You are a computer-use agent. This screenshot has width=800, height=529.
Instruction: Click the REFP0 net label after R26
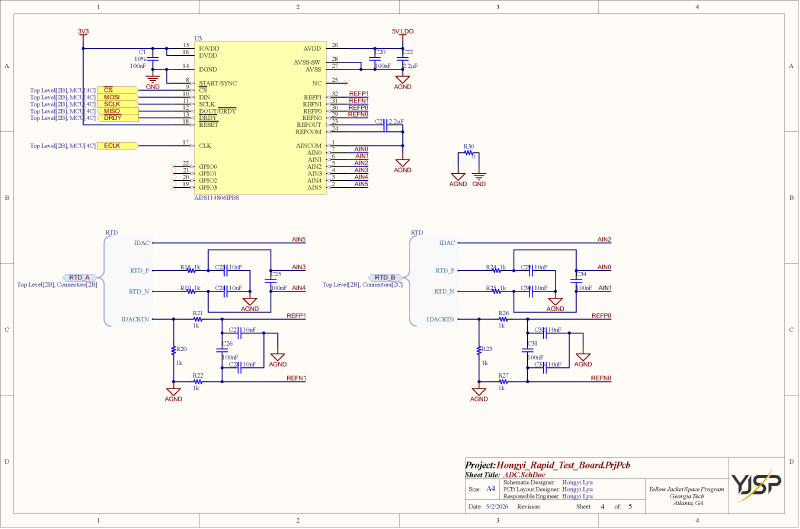click(x=601, y=316)
